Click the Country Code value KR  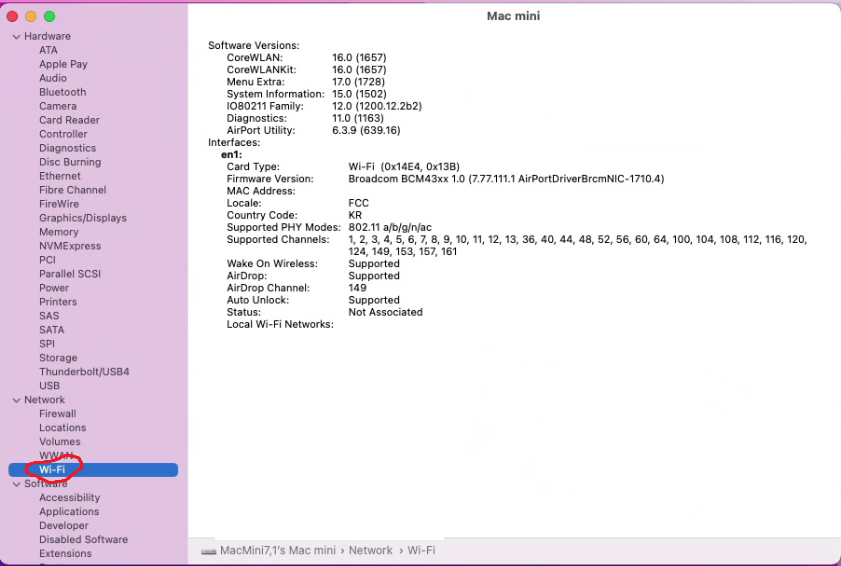355,215
